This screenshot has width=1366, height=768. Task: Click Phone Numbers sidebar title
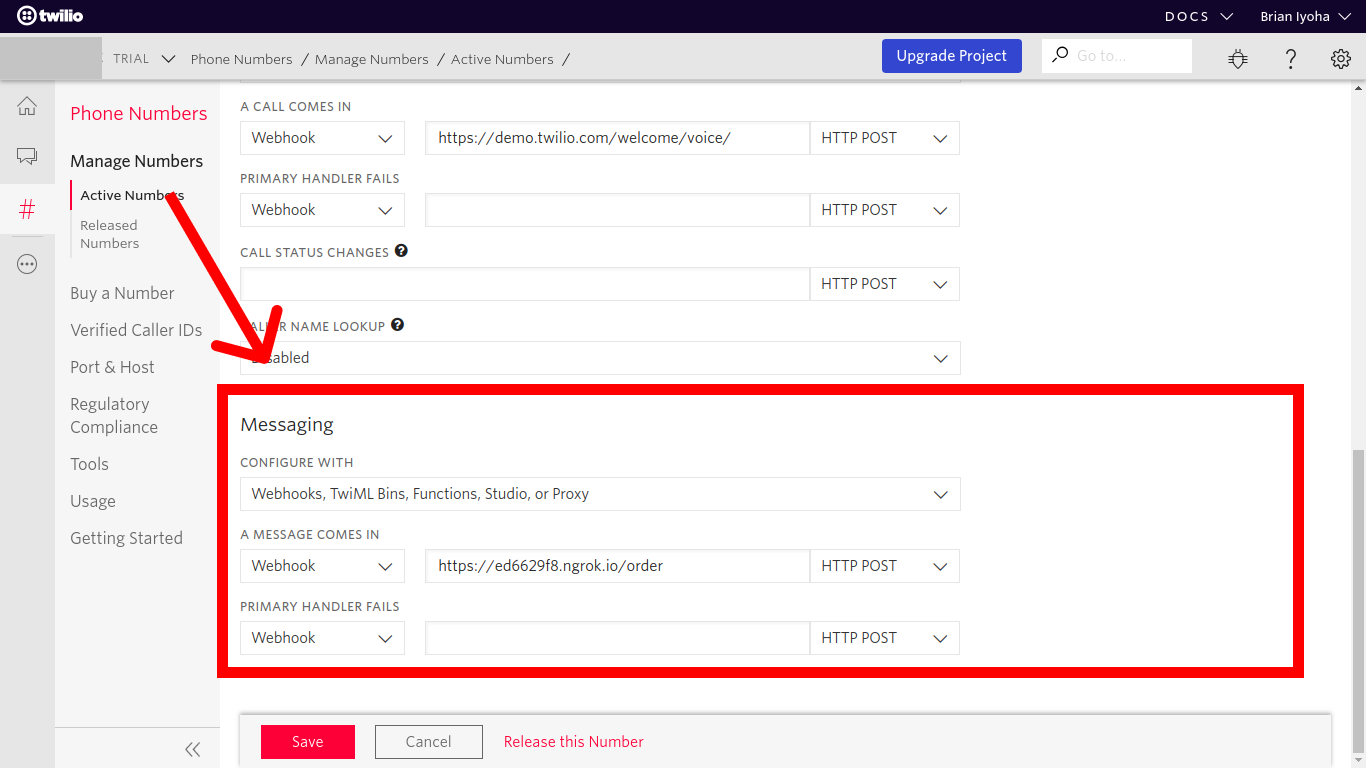coord(139,113)
